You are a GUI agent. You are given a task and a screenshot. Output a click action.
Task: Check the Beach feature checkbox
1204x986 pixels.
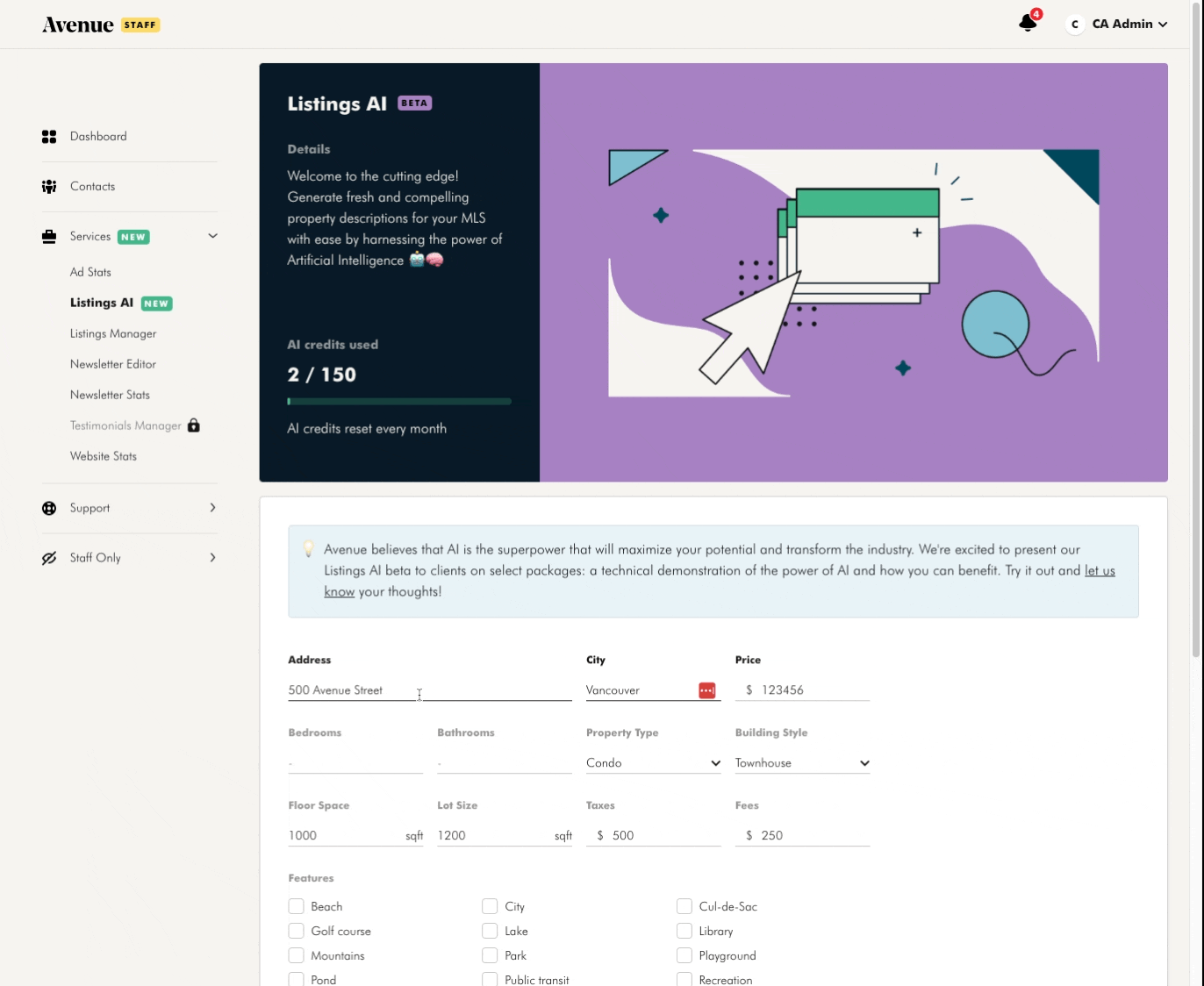[297, 906]
